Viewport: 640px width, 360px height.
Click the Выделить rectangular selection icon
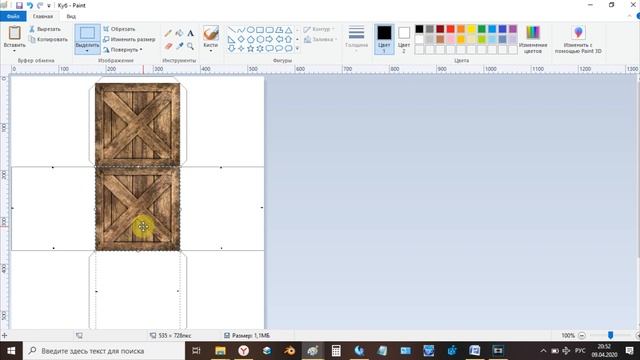point(87,33)
